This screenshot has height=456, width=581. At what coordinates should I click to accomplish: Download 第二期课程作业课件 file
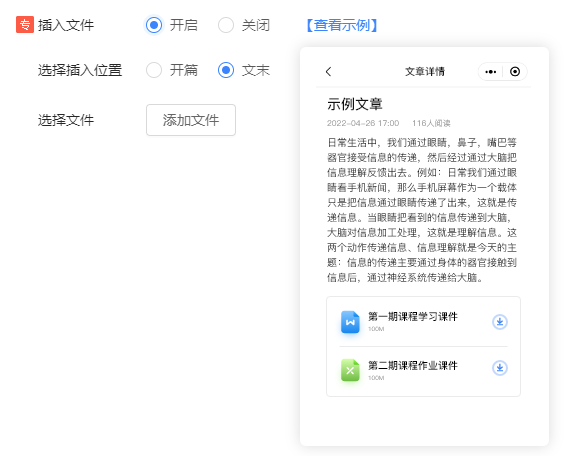(499, 368)
